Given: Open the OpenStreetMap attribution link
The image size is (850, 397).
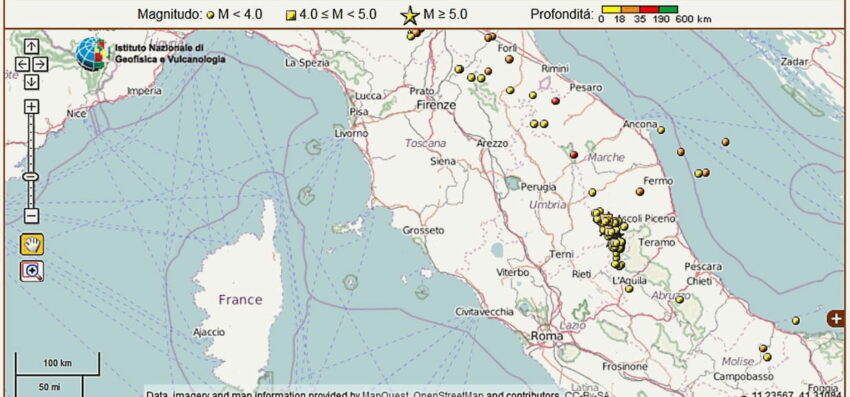Looking at the screenshot, I should [x=448, y=394].
